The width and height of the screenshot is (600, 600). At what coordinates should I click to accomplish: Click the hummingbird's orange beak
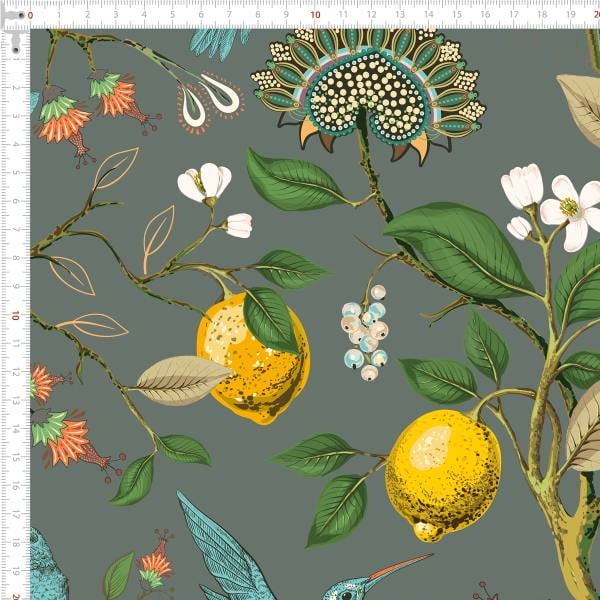coord(400,569)
